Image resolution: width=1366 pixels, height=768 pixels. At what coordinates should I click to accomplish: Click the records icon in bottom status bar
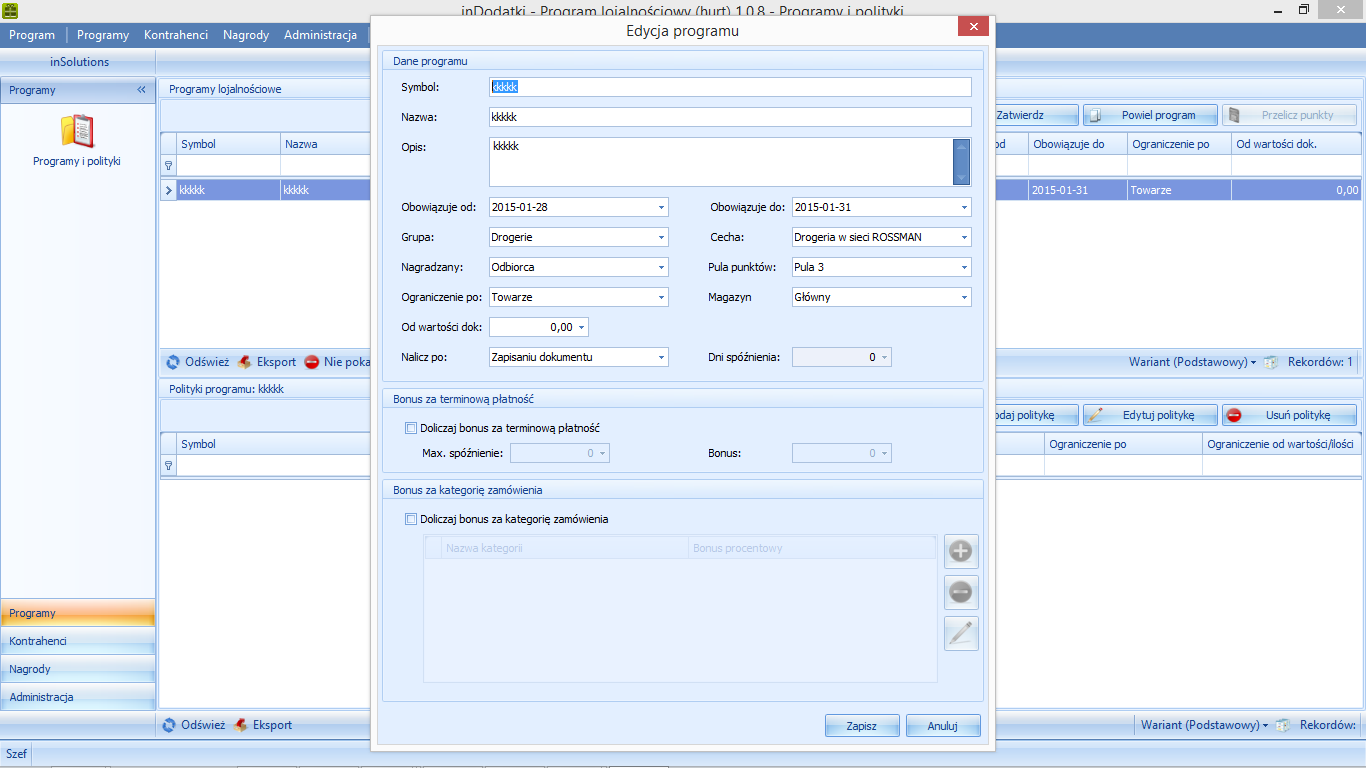coord(1283,725)
